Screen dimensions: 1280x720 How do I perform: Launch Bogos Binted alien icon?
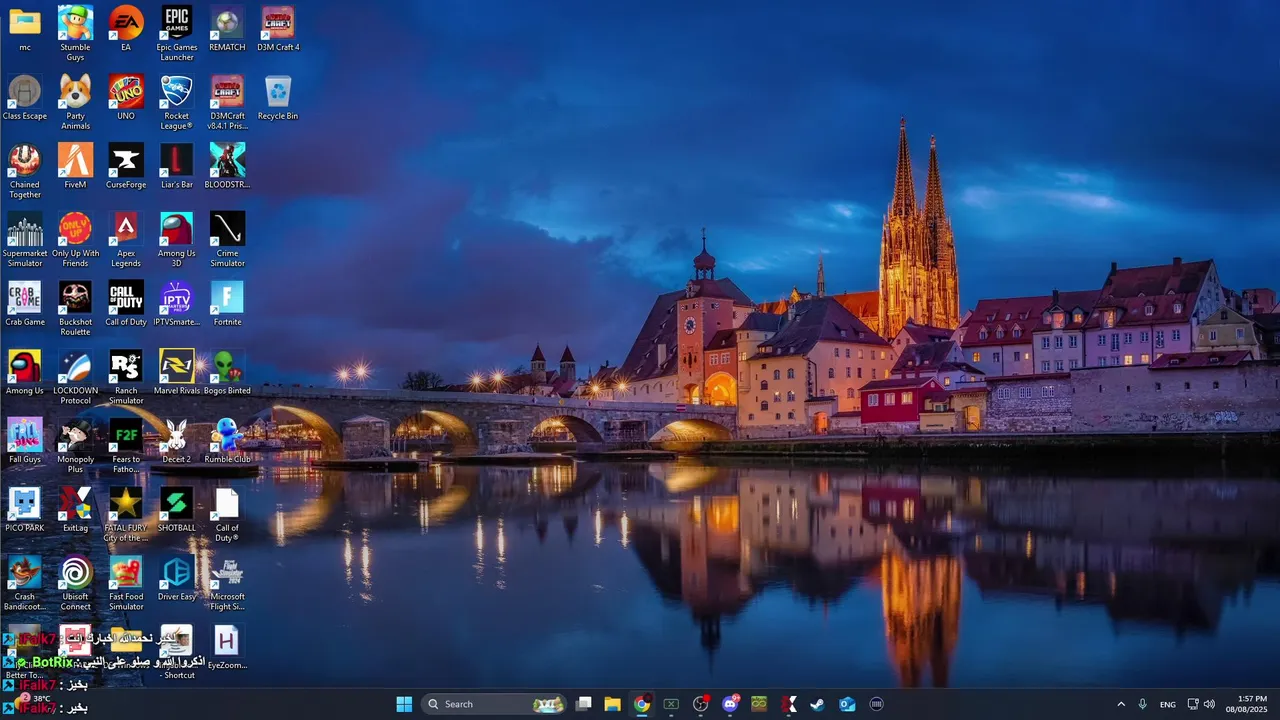227,373
